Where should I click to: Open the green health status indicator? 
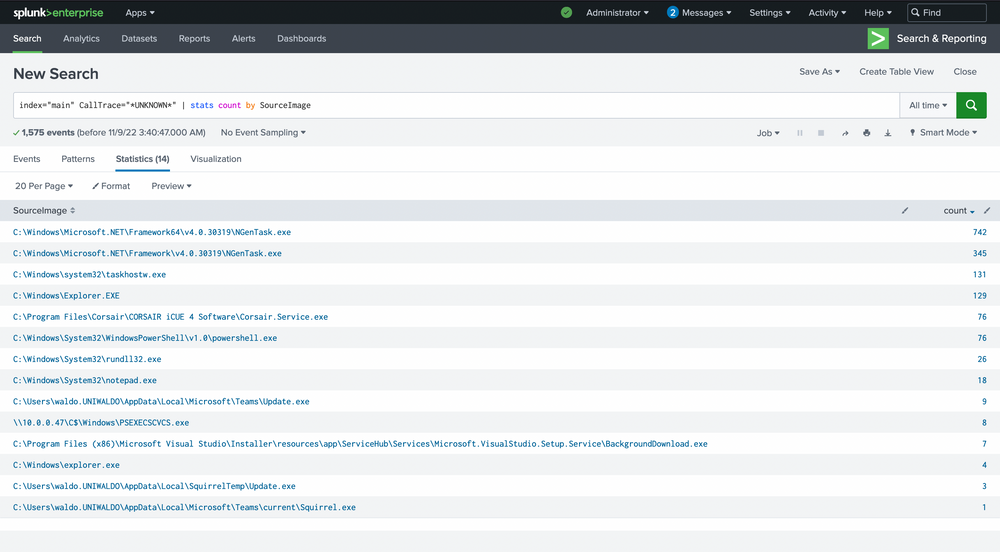[x=566, y=13]
